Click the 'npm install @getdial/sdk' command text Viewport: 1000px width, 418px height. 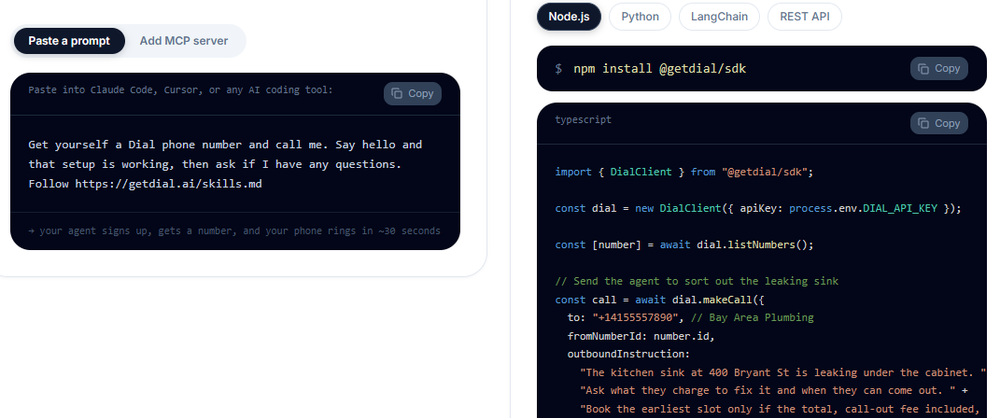(x=659, y=68)
